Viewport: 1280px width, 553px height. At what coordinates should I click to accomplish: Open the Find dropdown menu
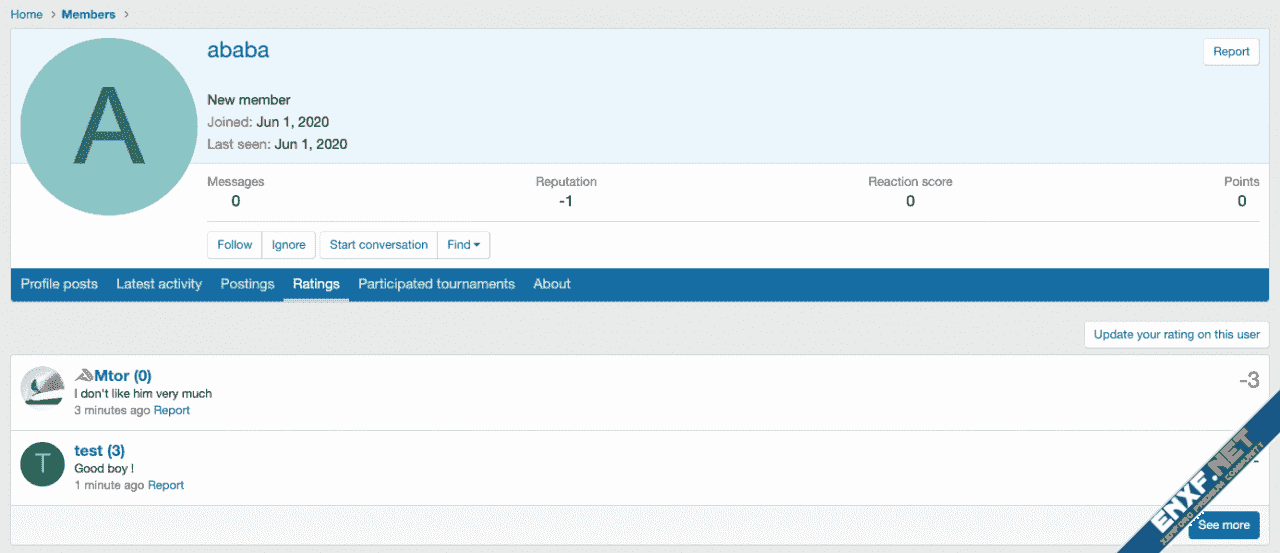[x=463, y=245]
